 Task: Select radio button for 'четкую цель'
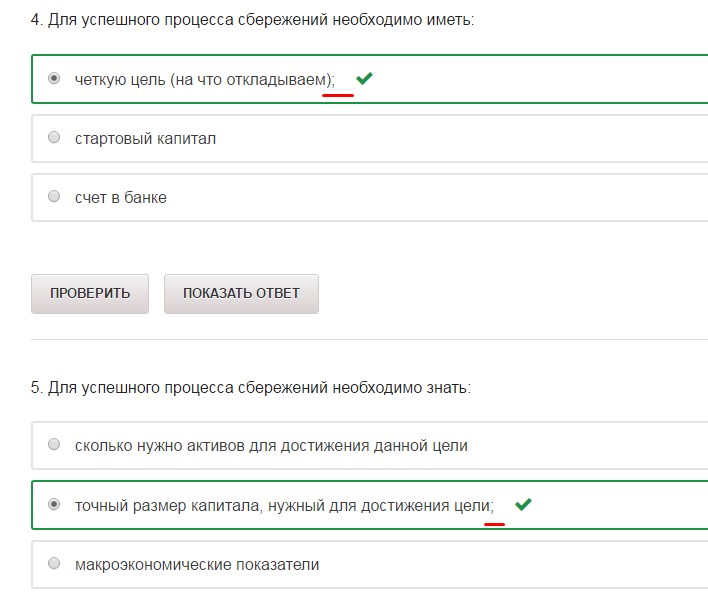coord(54,78)
